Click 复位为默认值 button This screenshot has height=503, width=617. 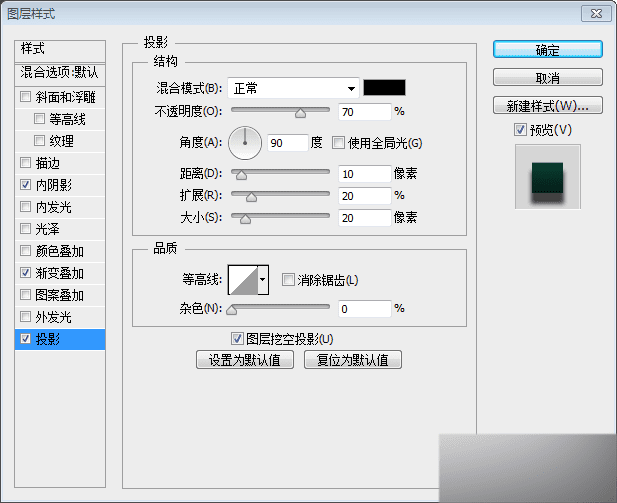pos(353,360)
